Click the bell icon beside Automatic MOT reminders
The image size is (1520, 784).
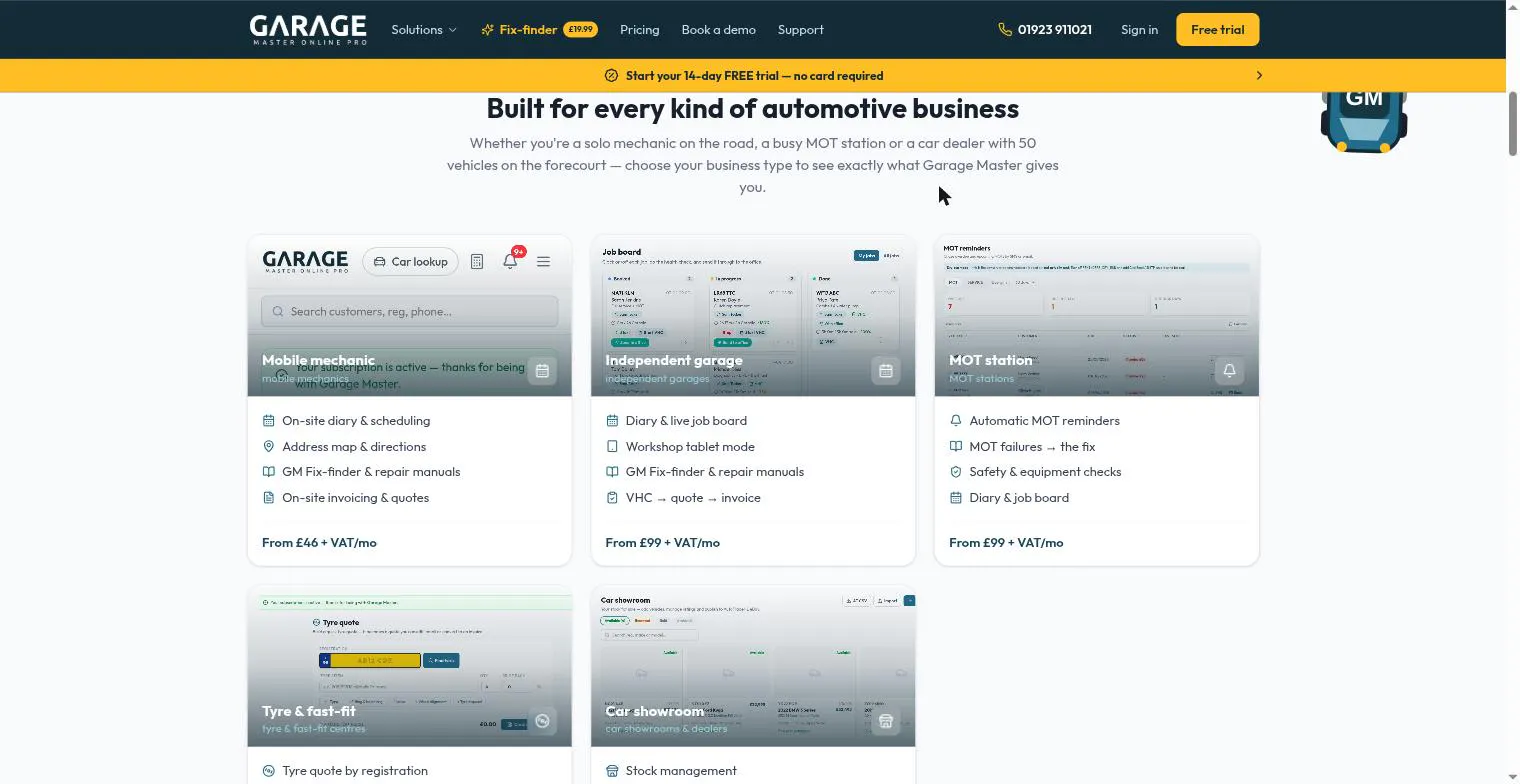[x=955, y=421]
